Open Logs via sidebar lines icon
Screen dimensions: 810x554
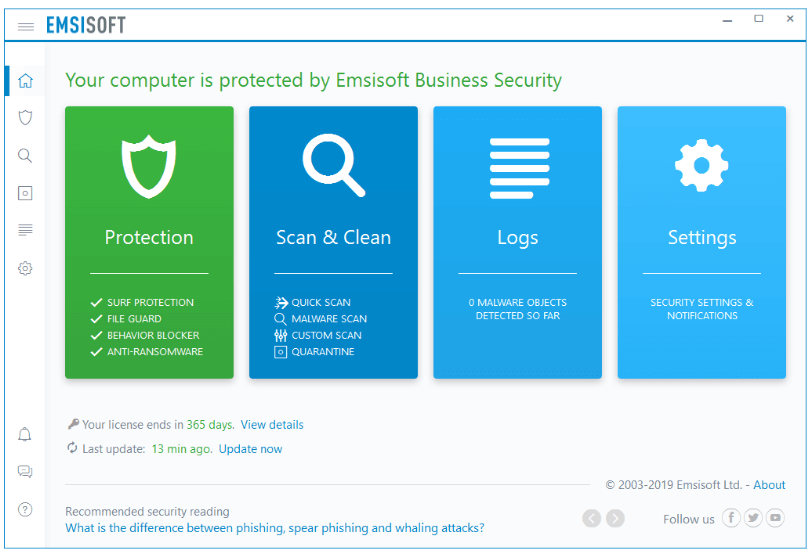point(25,229)
